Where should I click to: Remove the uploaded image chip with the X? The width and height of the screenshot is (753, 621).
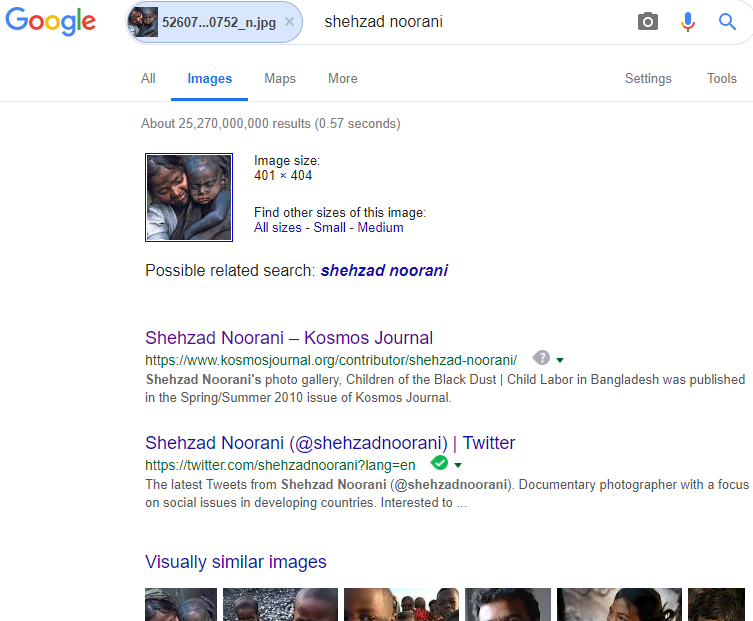coord(289,22)
